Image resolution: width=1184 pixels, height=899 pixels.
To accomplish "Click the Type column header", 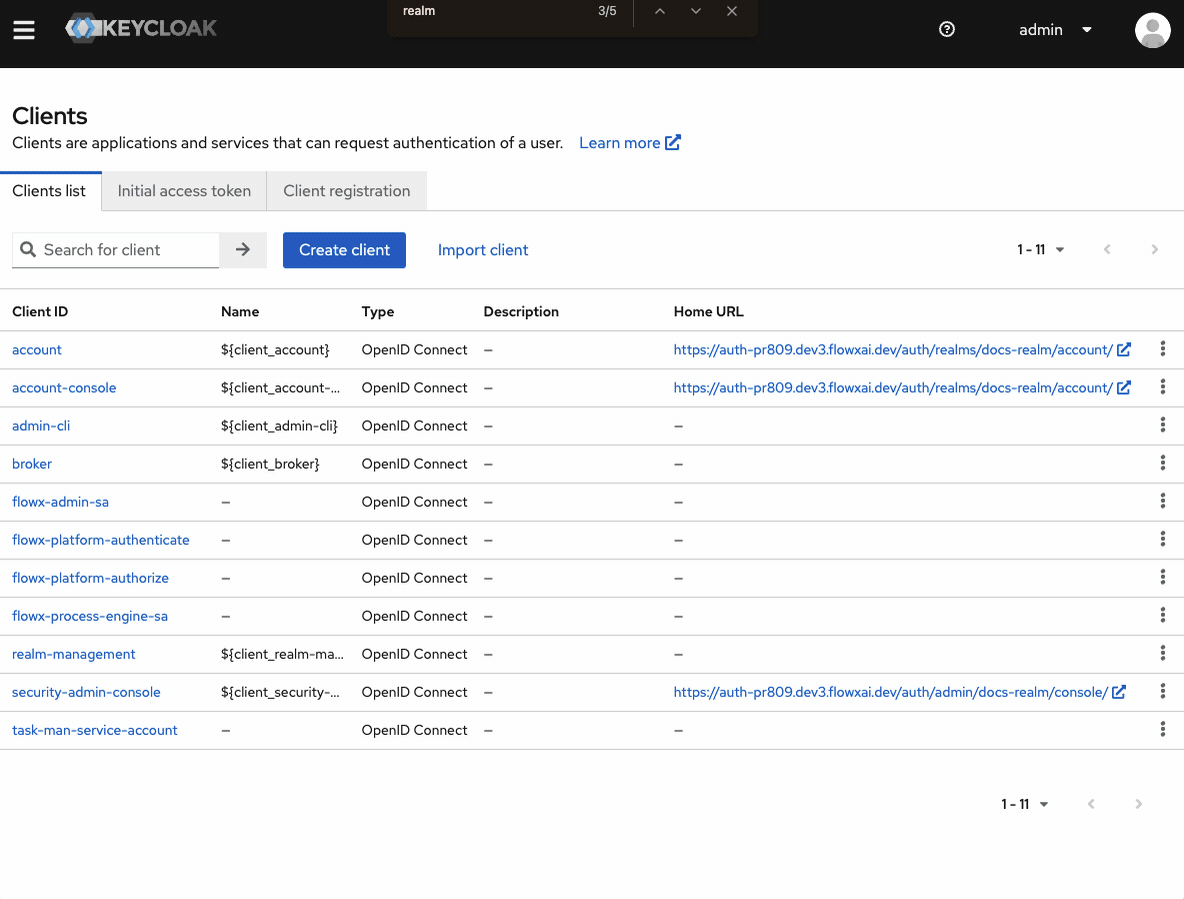I will 378,312.
